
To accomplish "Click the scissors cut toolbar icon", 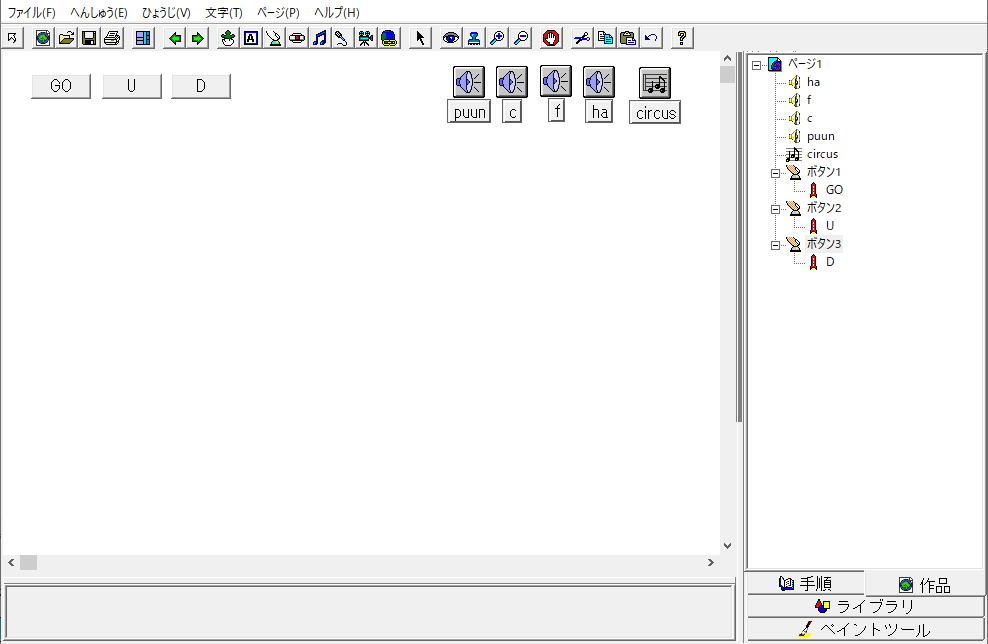I will tap(582, 38).
